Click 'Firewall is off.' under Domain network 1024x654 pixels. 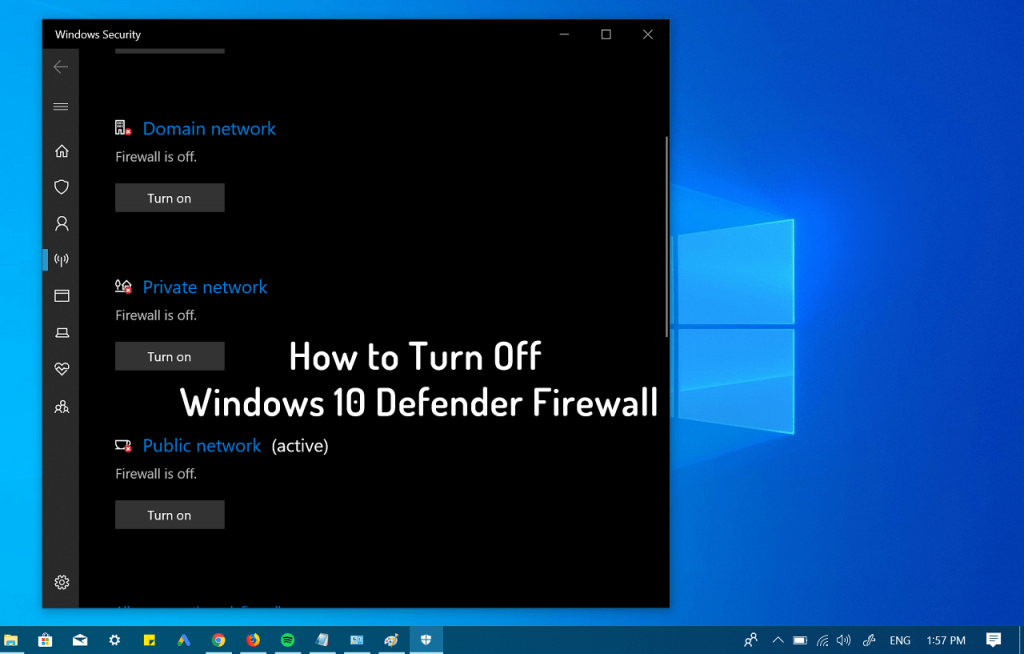tap(156, 157)
